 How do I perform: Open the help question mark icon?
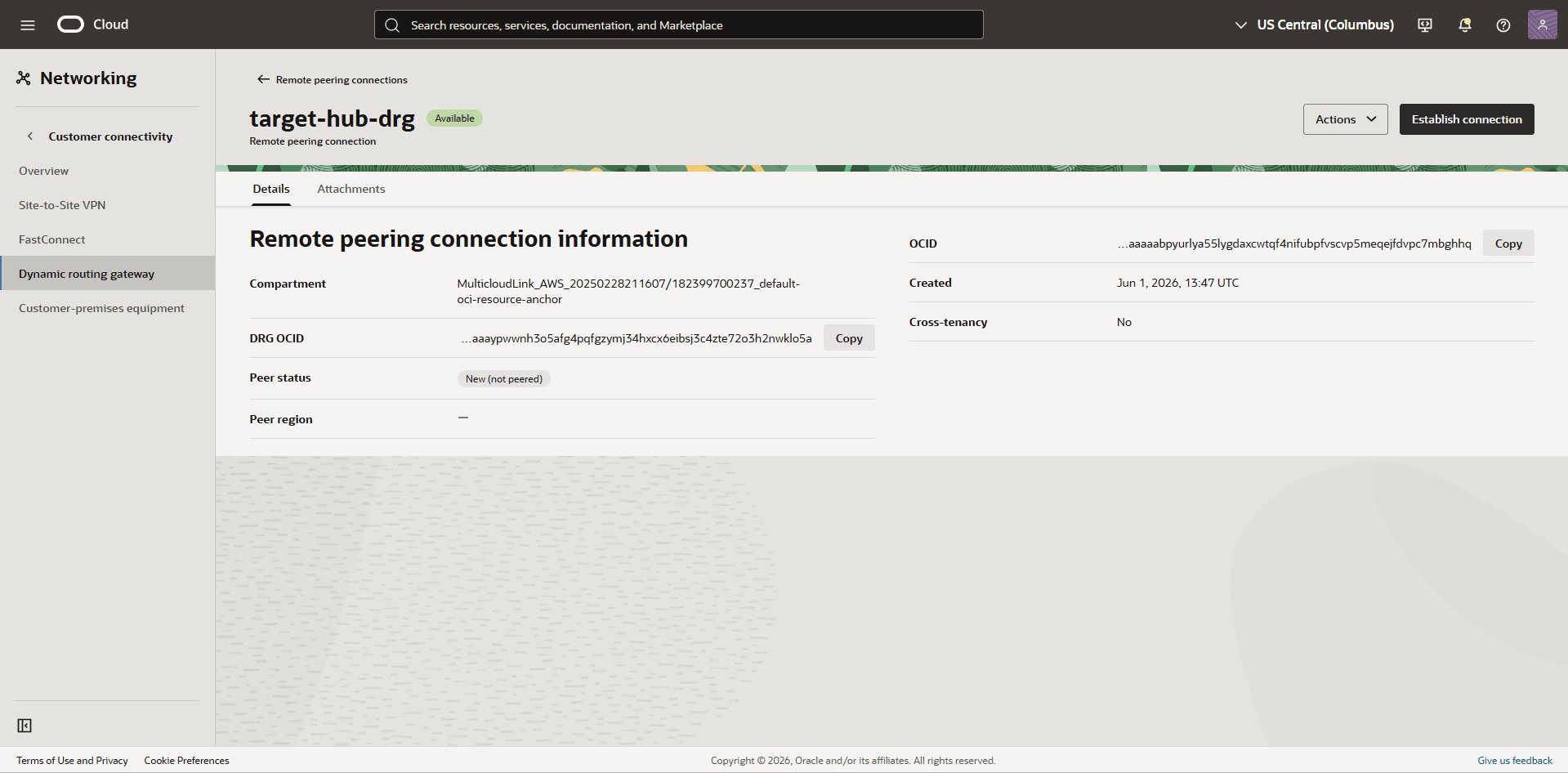[1503, 25]
